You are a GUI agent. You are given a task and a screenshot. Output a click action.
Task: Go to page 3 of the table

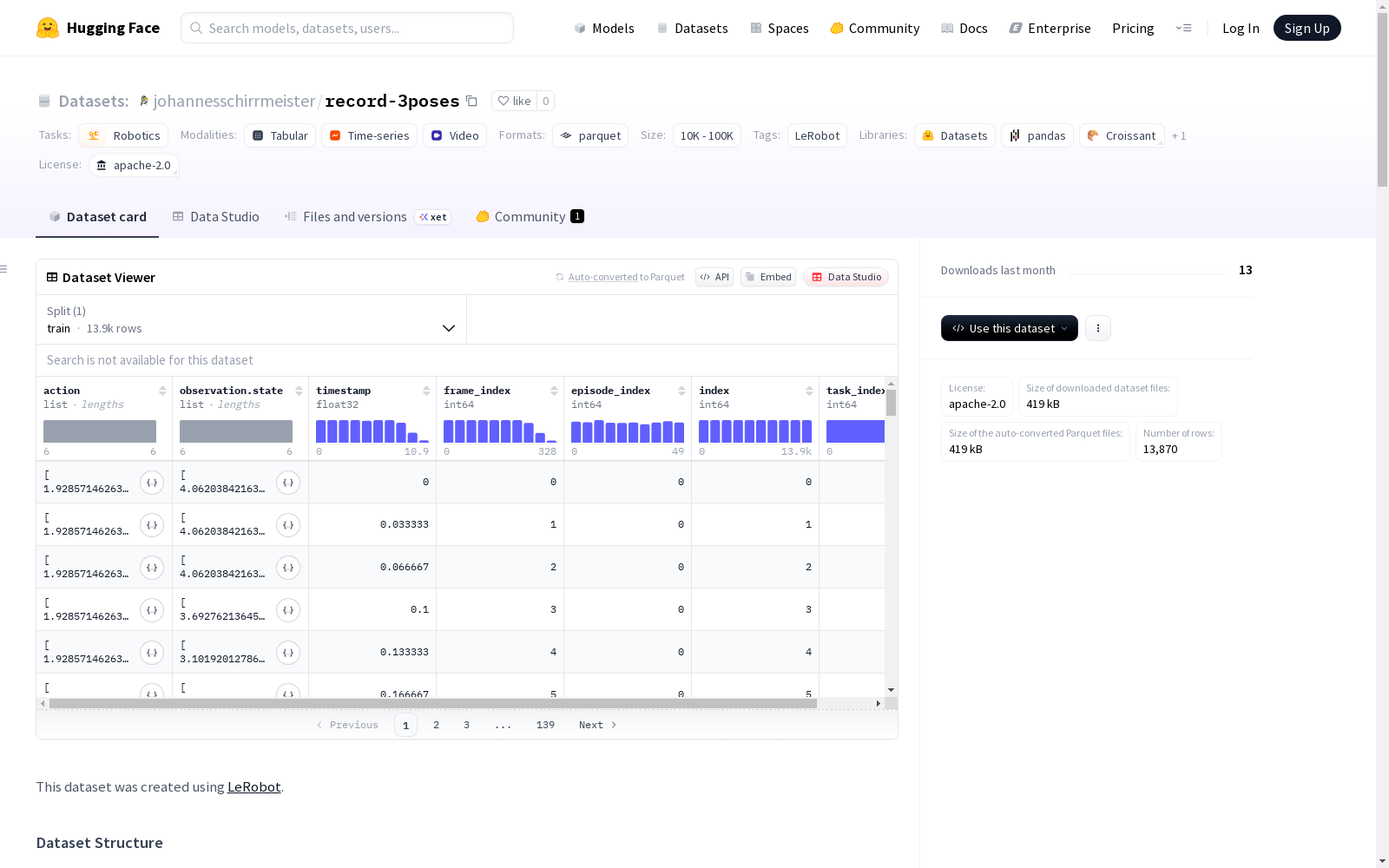pyautogui.click(x=466, y=725)
